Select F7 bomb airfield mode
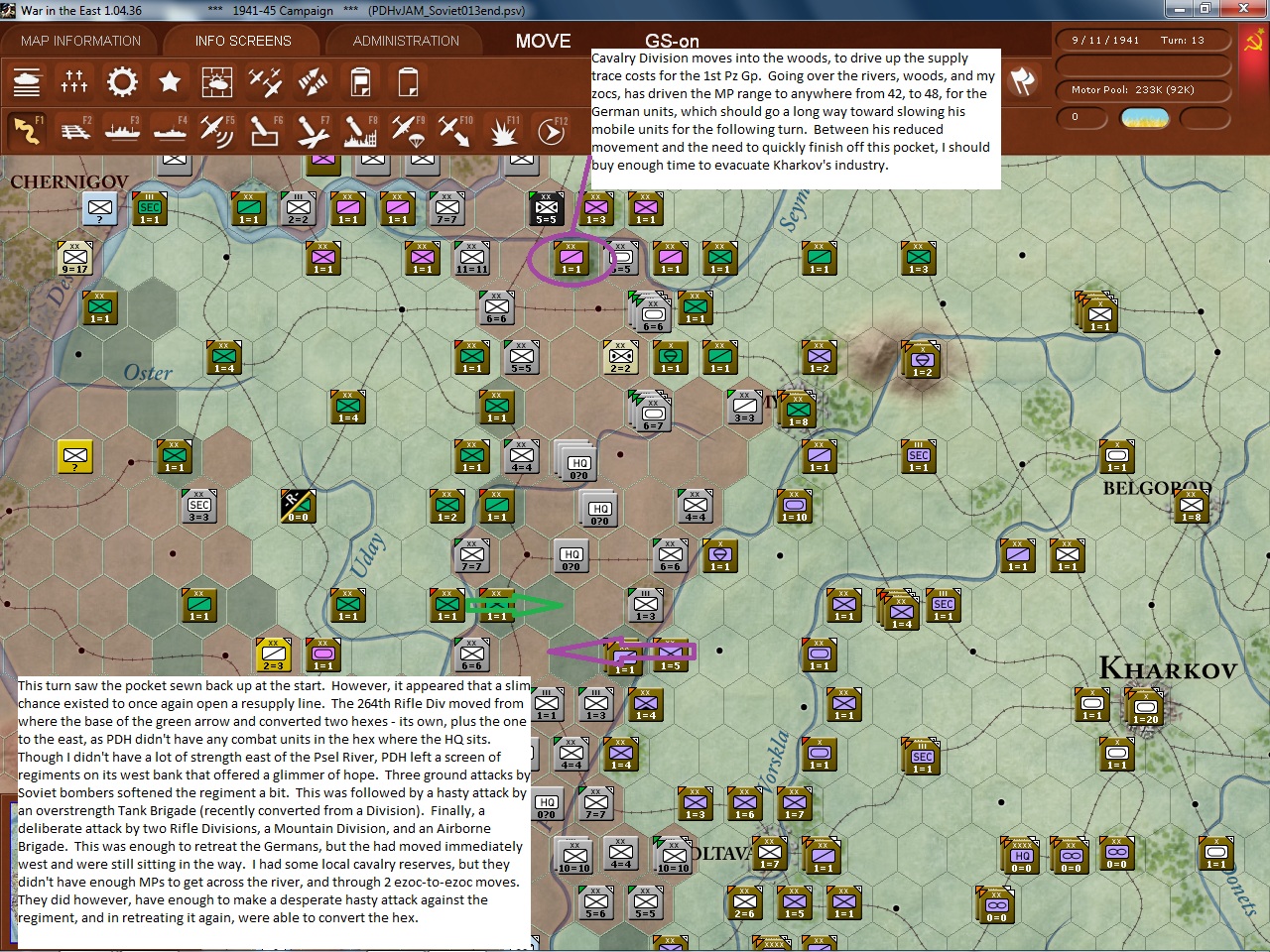This screenshot has width=1270, height=952. click(313, 130)
